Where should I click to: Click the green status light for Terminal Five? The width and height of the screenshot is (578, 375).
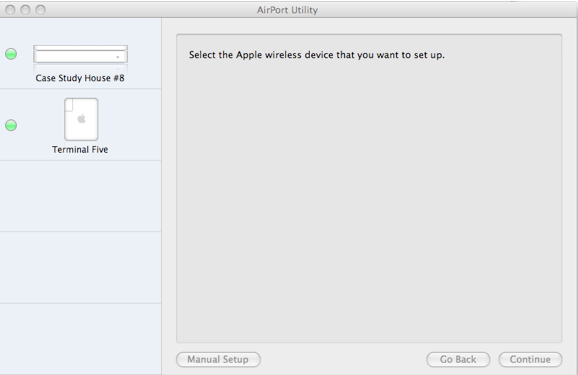pos(11,125)
